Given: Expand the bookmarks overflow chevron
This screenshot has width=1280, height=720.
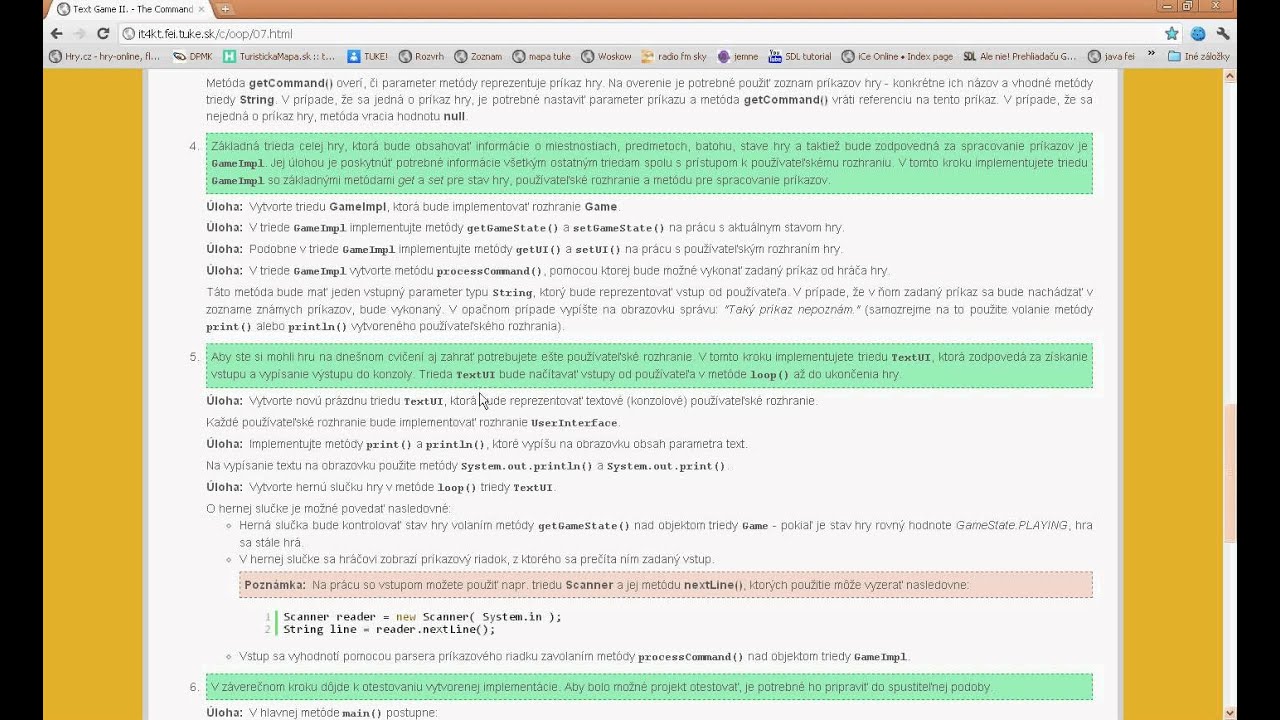Looking at the screenshot, I should click(1151, 56).
